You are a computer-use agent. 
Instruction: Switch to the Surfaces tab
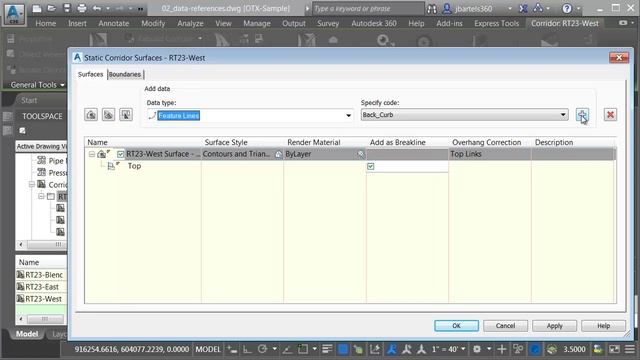91,74
